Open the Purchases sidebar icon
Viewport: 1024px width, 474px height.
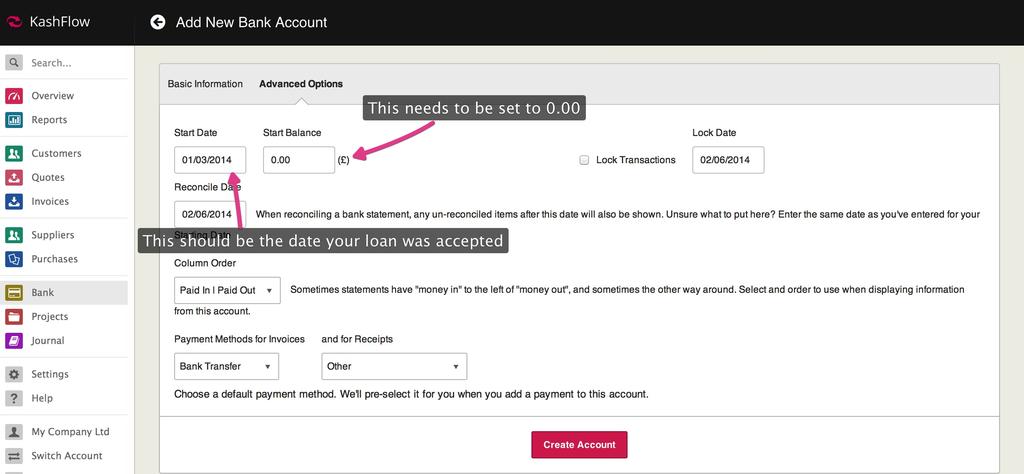[14, 259]
